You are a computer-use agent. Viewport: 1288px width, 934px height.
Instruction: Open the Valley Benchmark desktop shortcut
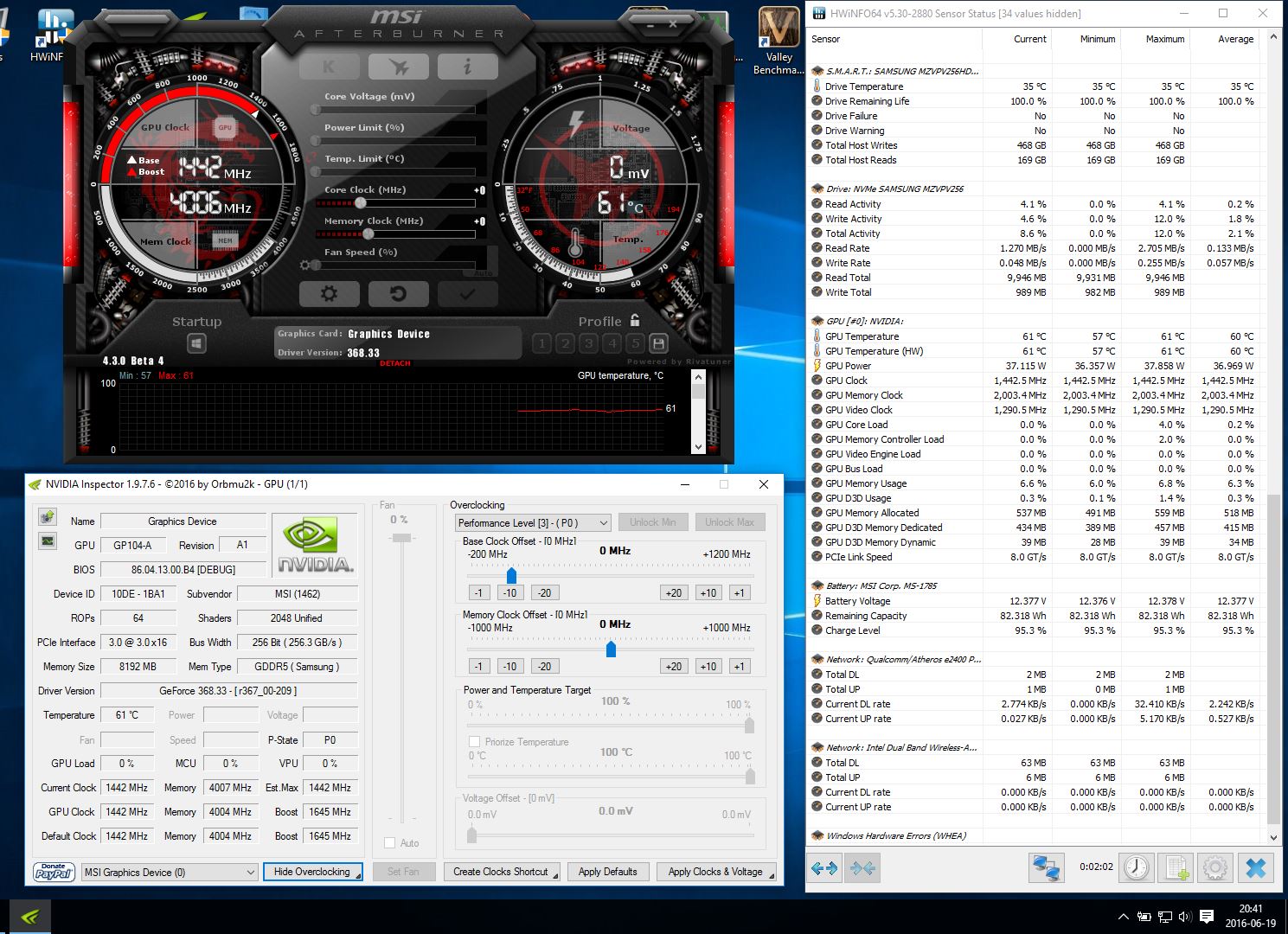coord(779,42)
